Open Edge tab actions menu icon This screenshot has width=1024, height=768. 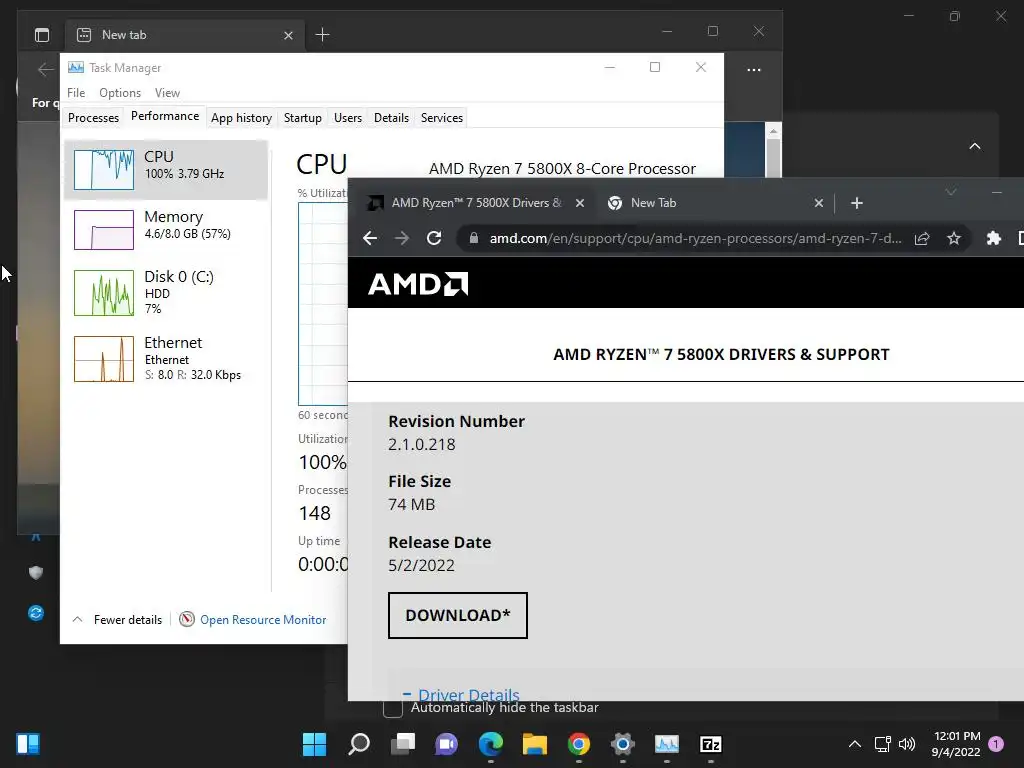42,35
